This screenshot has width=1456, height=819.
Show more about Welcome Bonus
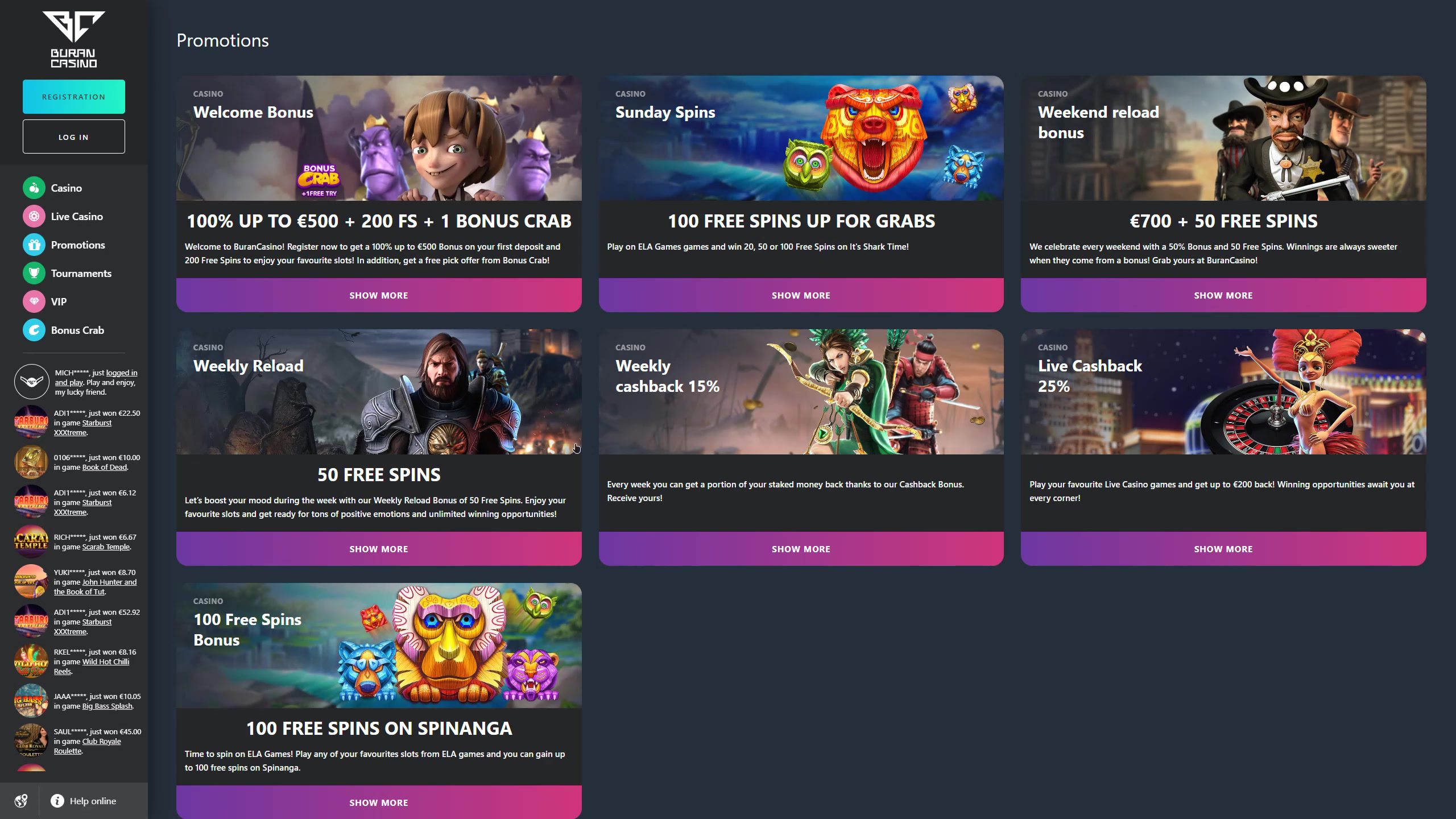(379, 295)
